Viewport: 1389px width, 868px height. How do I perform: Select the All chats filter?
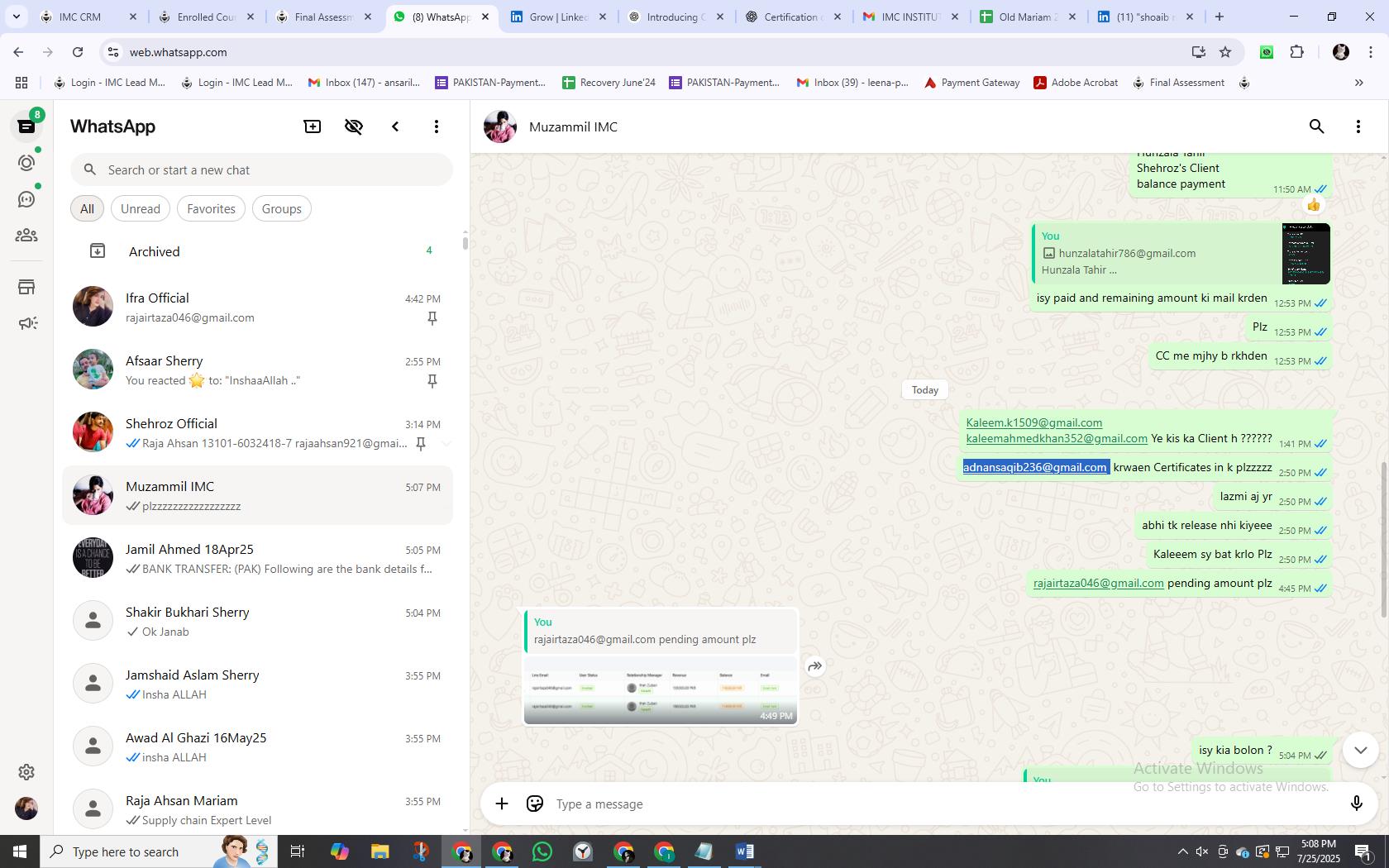(87, 208)
